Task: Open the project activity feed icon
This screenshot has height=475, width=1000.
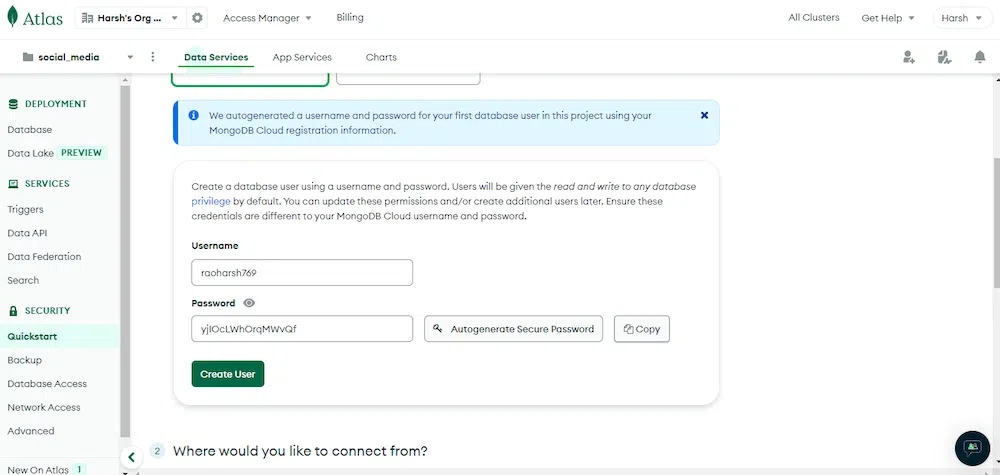Action: pyautogui.click(x=944, y=58)
